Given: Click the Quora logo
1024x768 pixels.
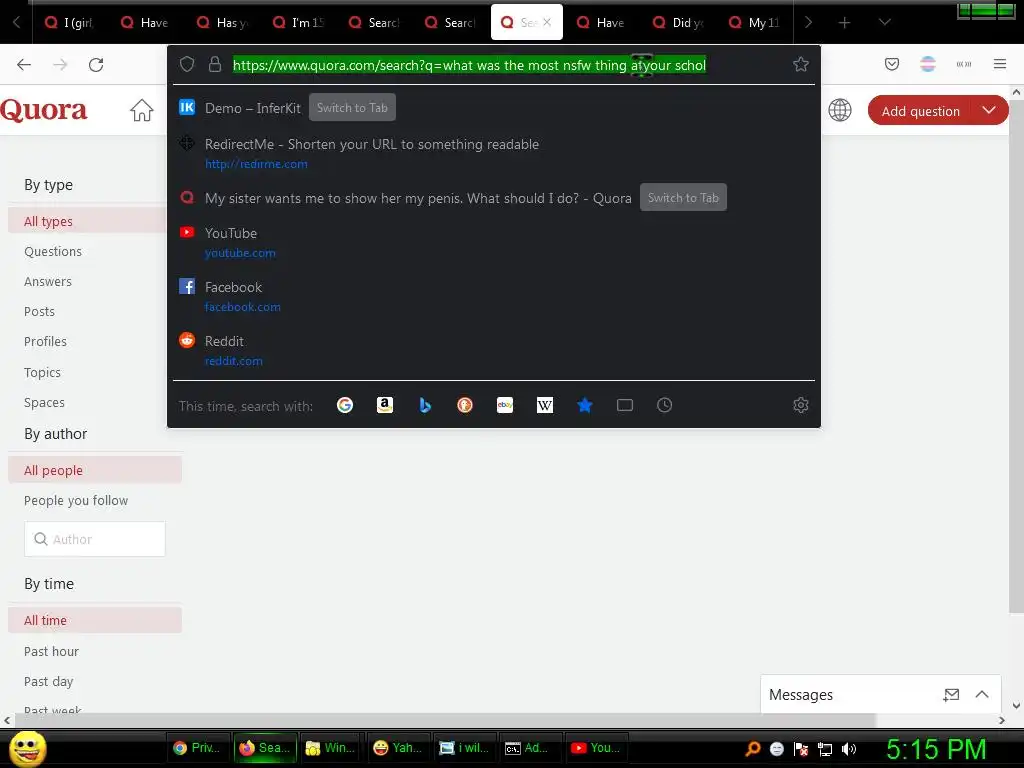Looking at the screenshot, I should click(44, 110).
